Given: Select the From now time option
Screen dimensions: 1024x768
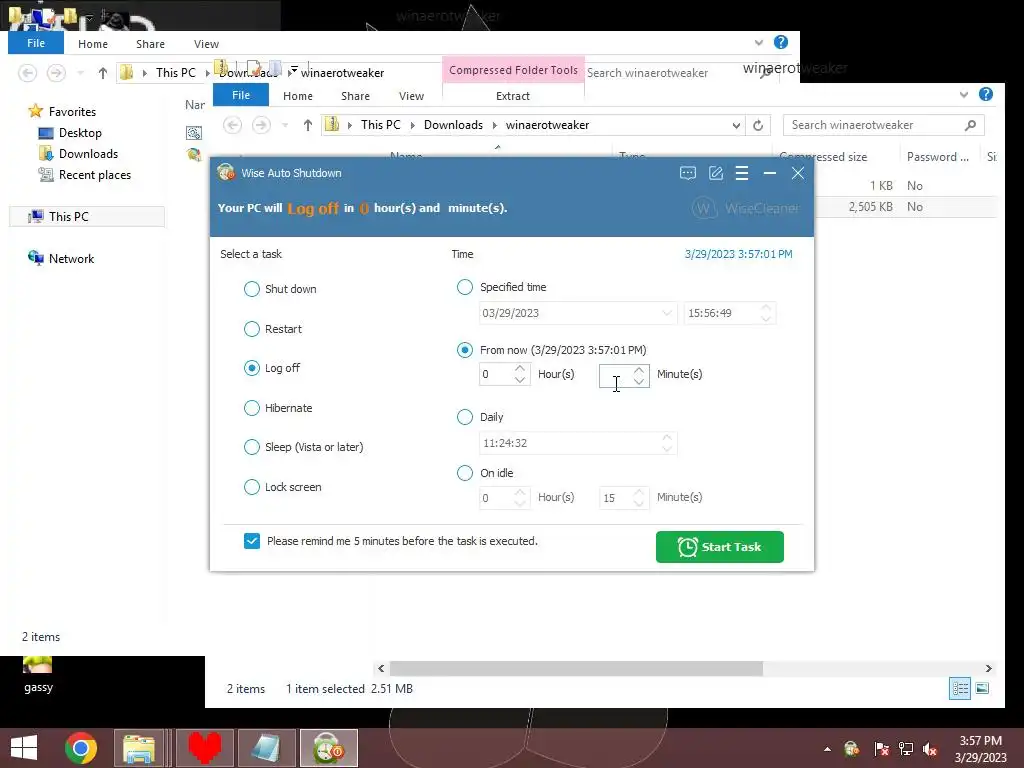Looking at the screenshot, I should [x=464, y=350].
